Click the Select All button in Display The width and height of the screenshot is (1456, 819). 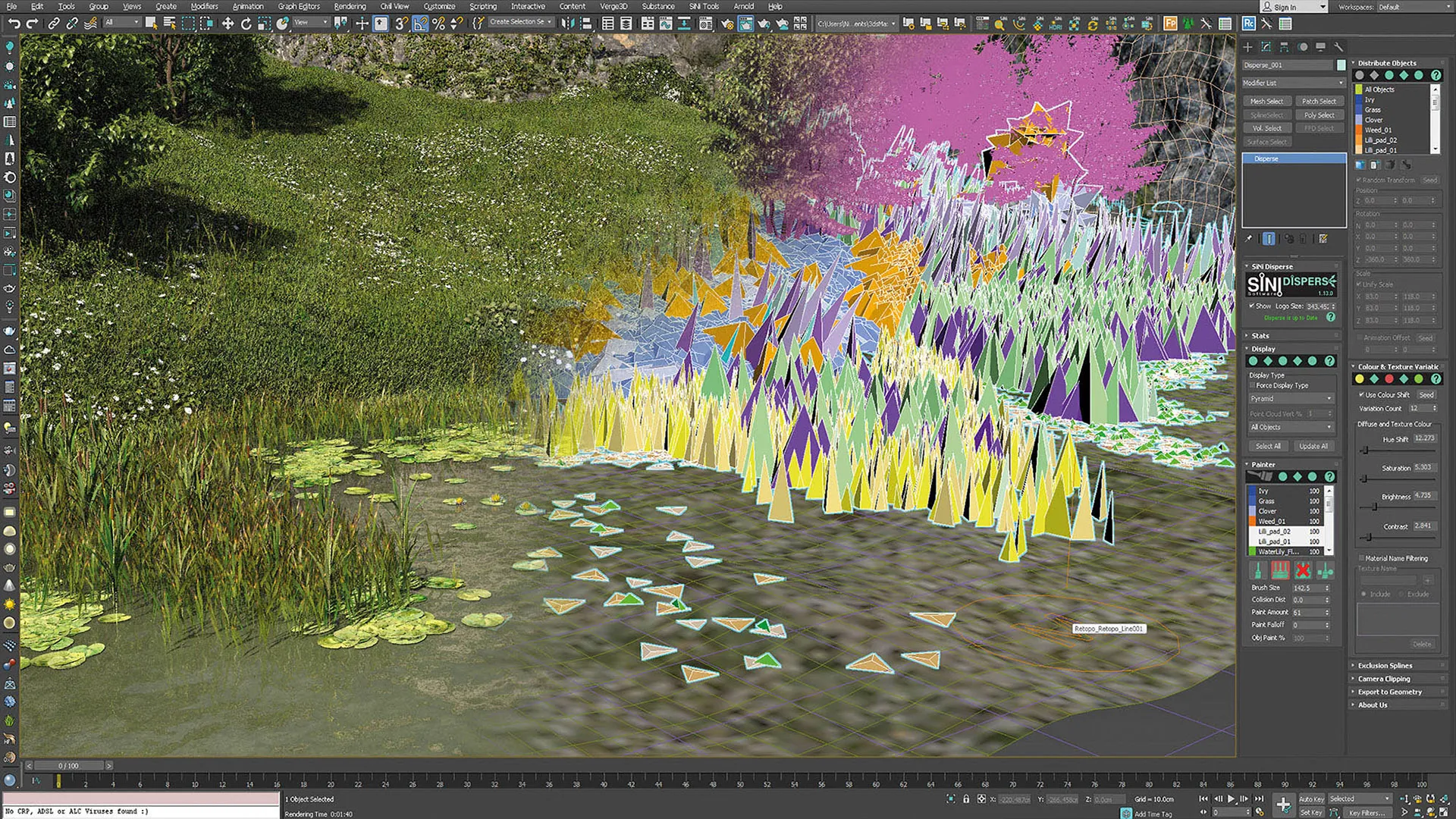click(x=1268, y=447)
